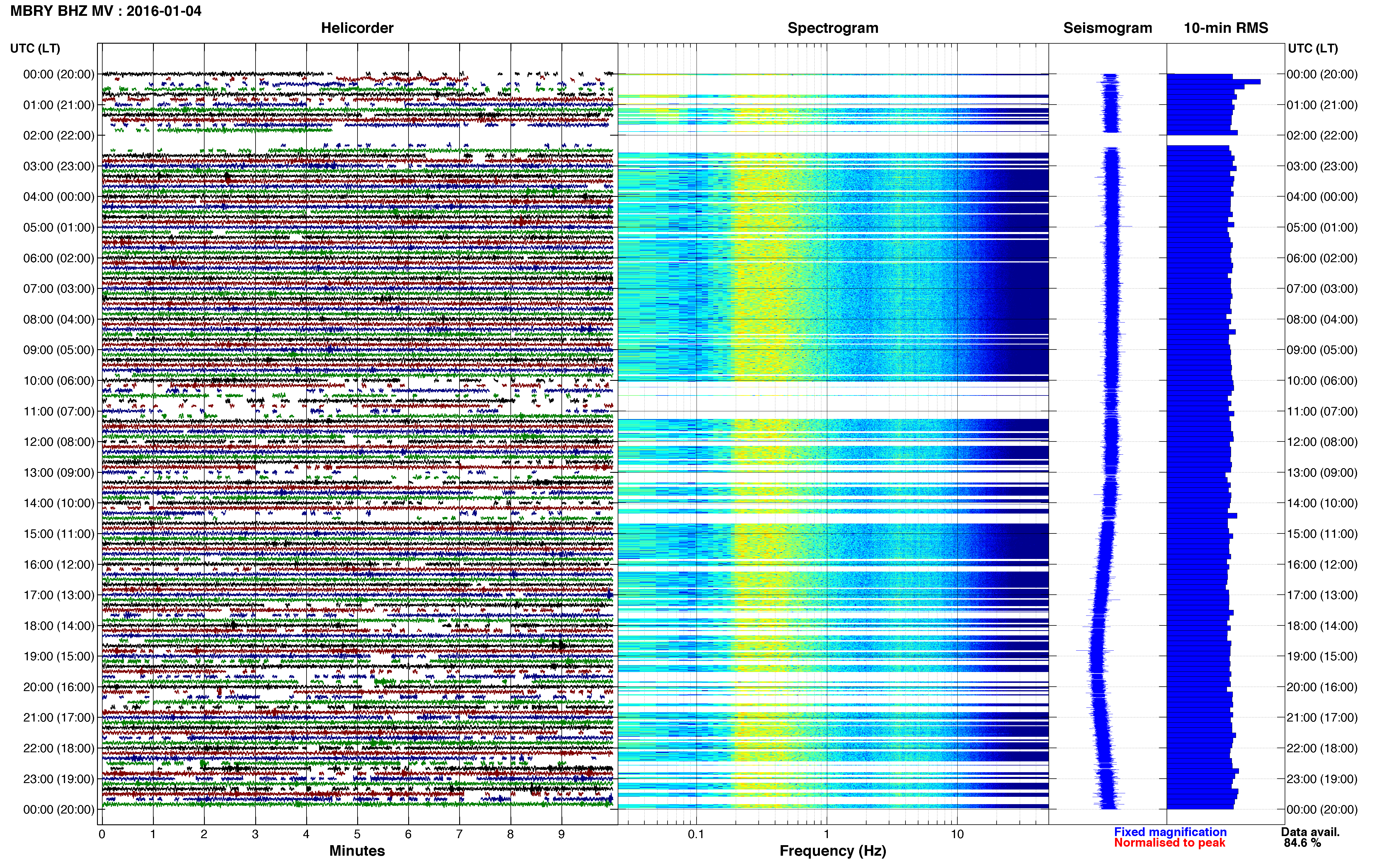Screen dimensions: 1389x868
Task: Click the red 'Normalised to peak' legend text
Action: pos(1170,843)
